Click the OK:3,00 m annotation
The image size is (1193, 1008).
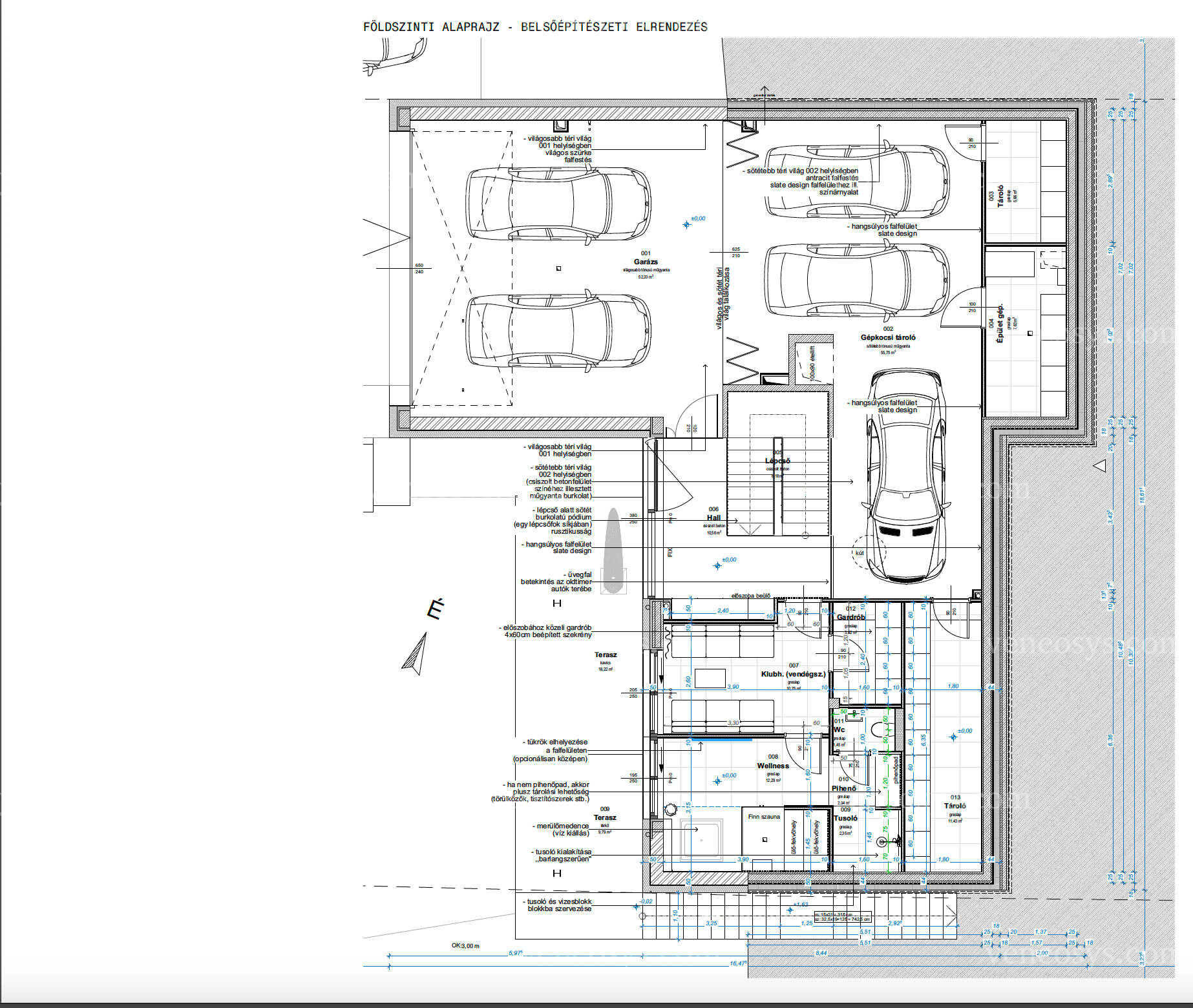(465, 946)
